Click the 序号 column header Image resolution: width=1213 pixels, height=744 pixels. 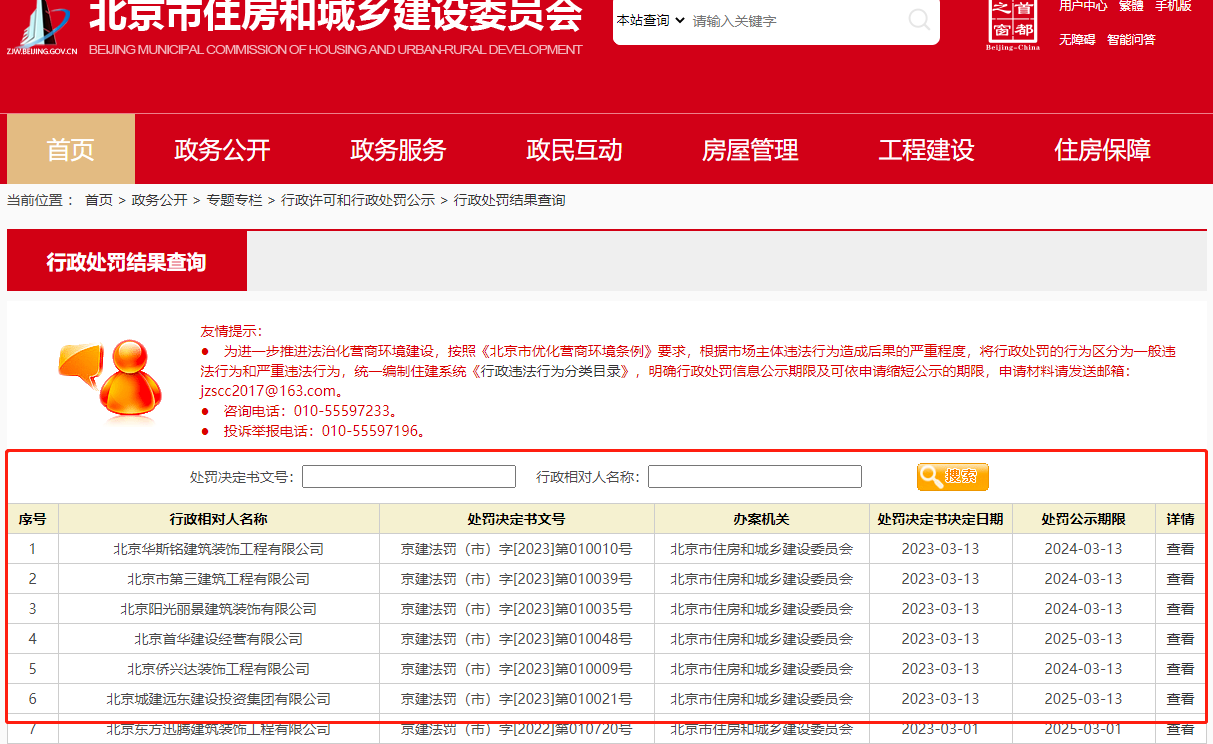coord(33,519)
